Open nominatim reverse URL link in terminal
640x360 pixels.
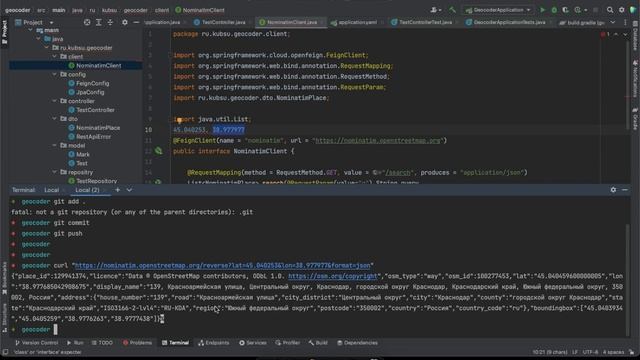(222, 266)
